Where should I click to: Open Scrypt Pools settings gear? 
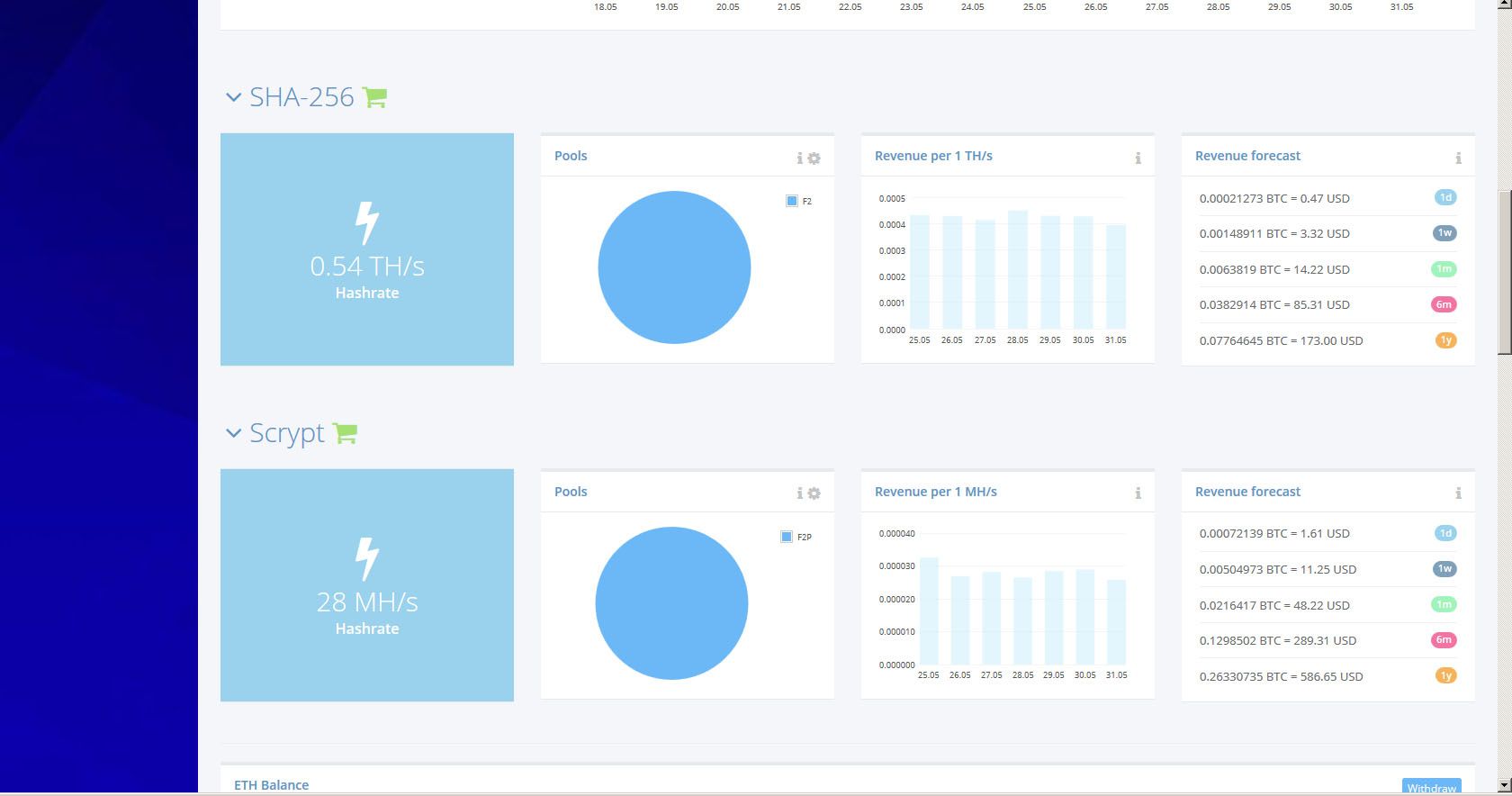814,493
